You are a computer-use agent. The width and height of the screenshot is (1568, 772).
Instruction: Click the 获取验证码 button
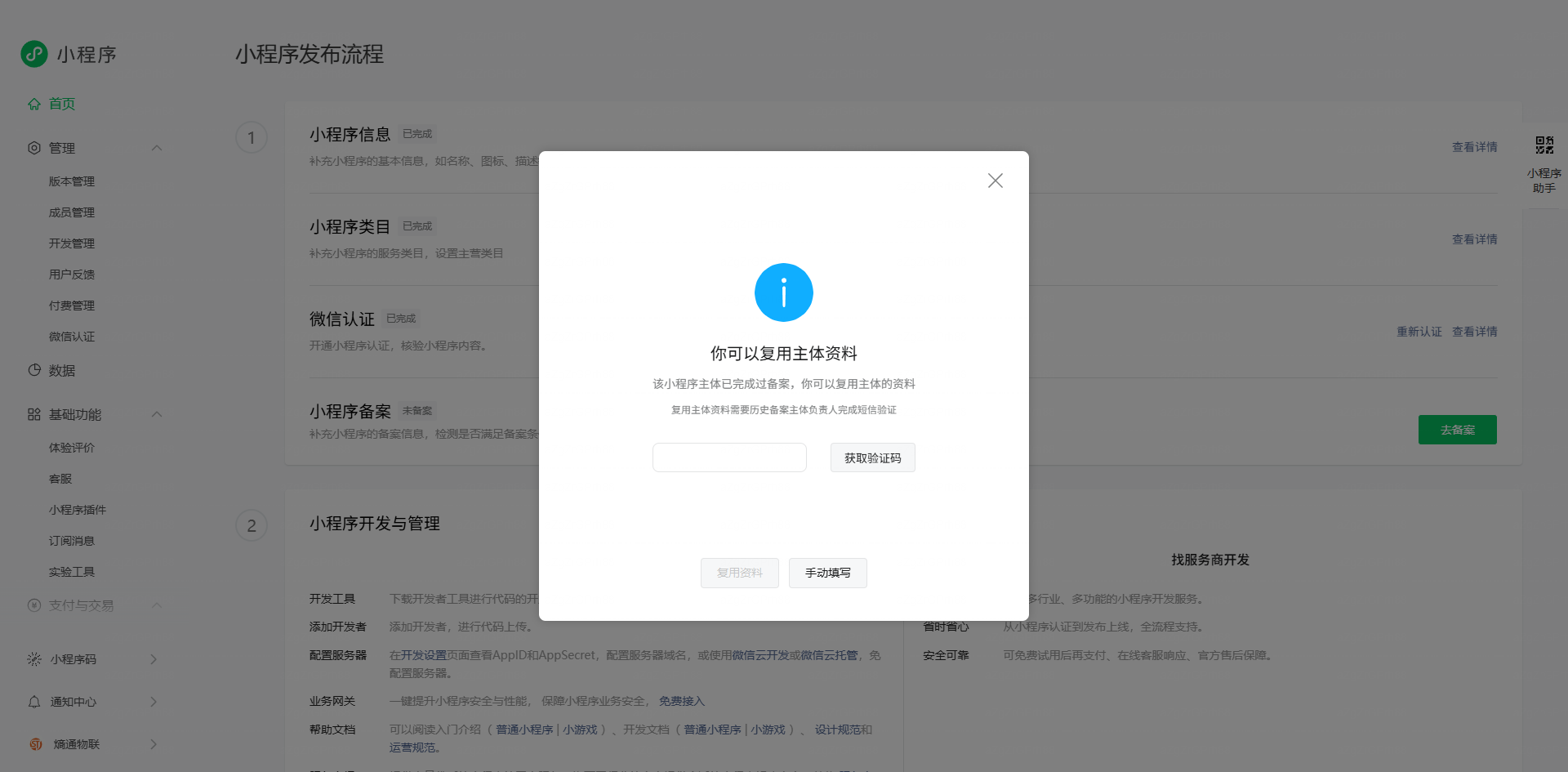coord(873,457)
